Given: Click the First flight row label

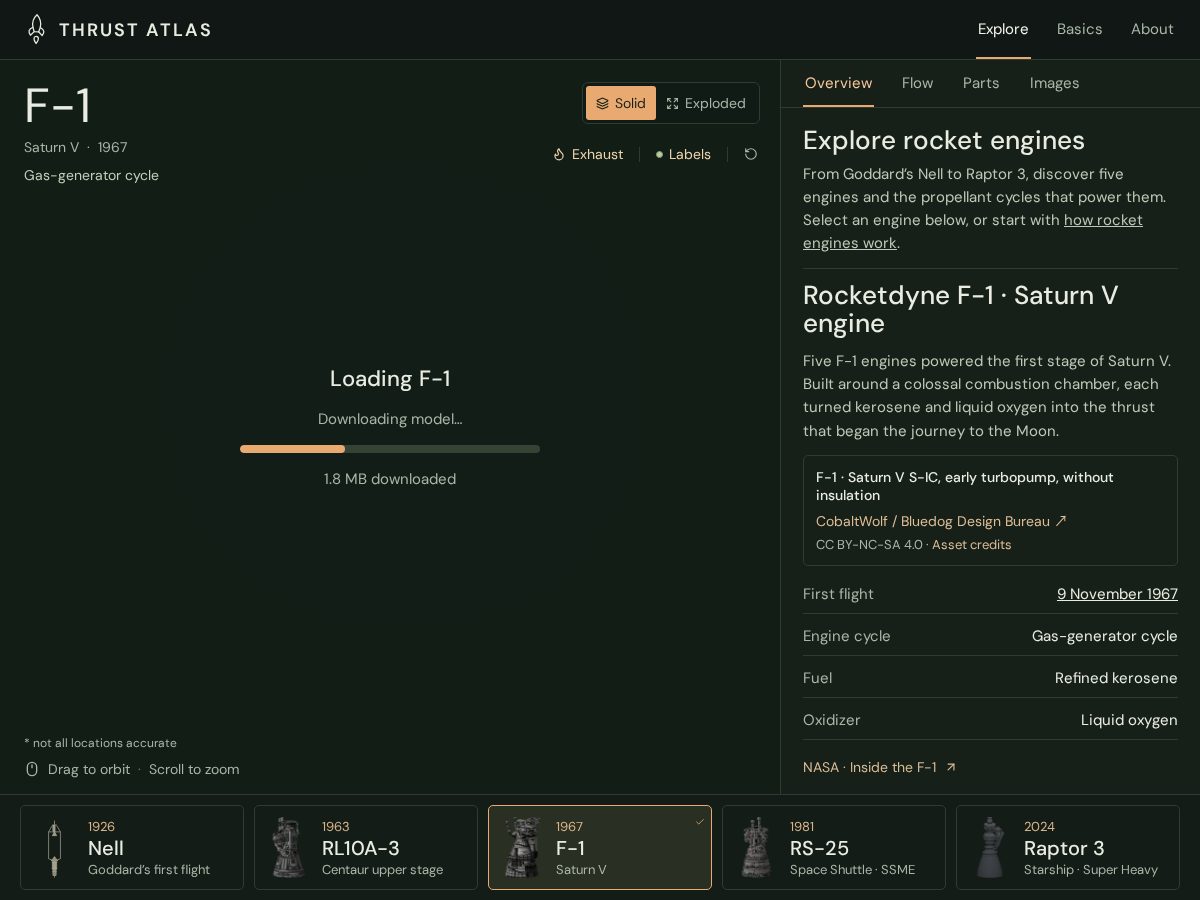Looking at the screenshot, I should click(838, 594).
